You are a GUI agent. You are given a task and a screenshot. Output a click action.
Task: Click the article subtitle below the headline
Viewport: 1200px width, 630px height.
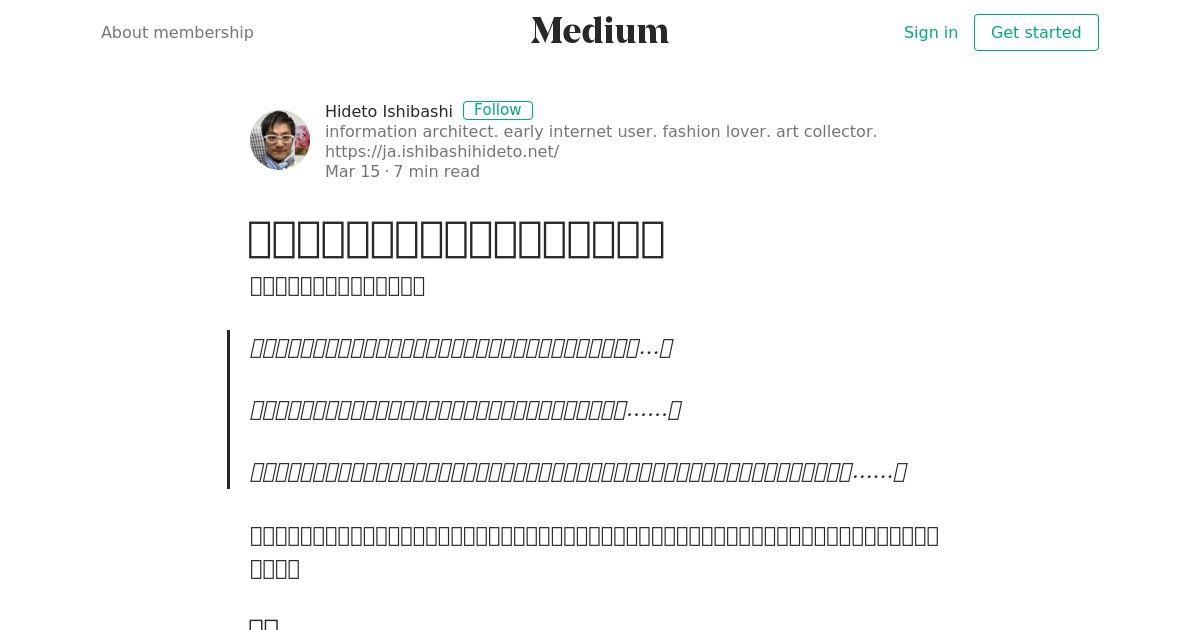click(x=337, y=286)
